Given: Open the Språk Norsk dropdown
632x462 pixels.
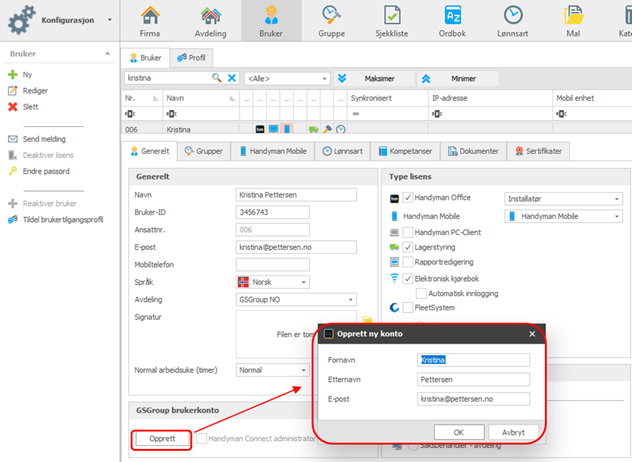Looking at the screenshot, I should 272,282.
